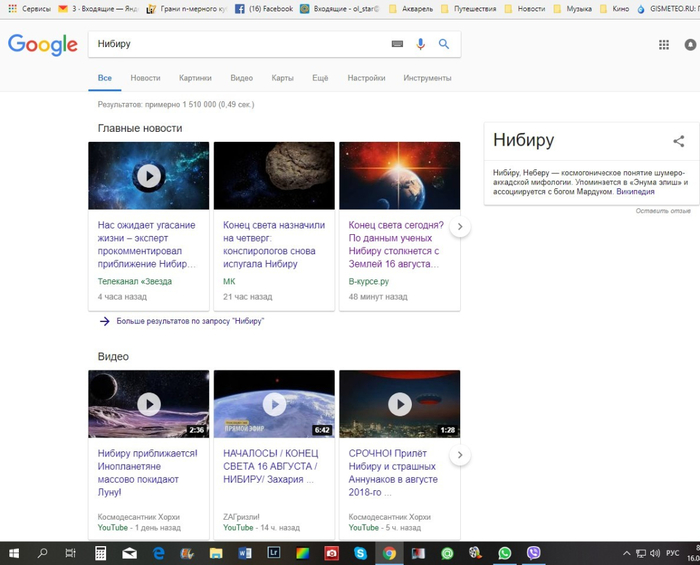Expand the Кино bookmark folder

pyautogui.click(x=614, y=8)
